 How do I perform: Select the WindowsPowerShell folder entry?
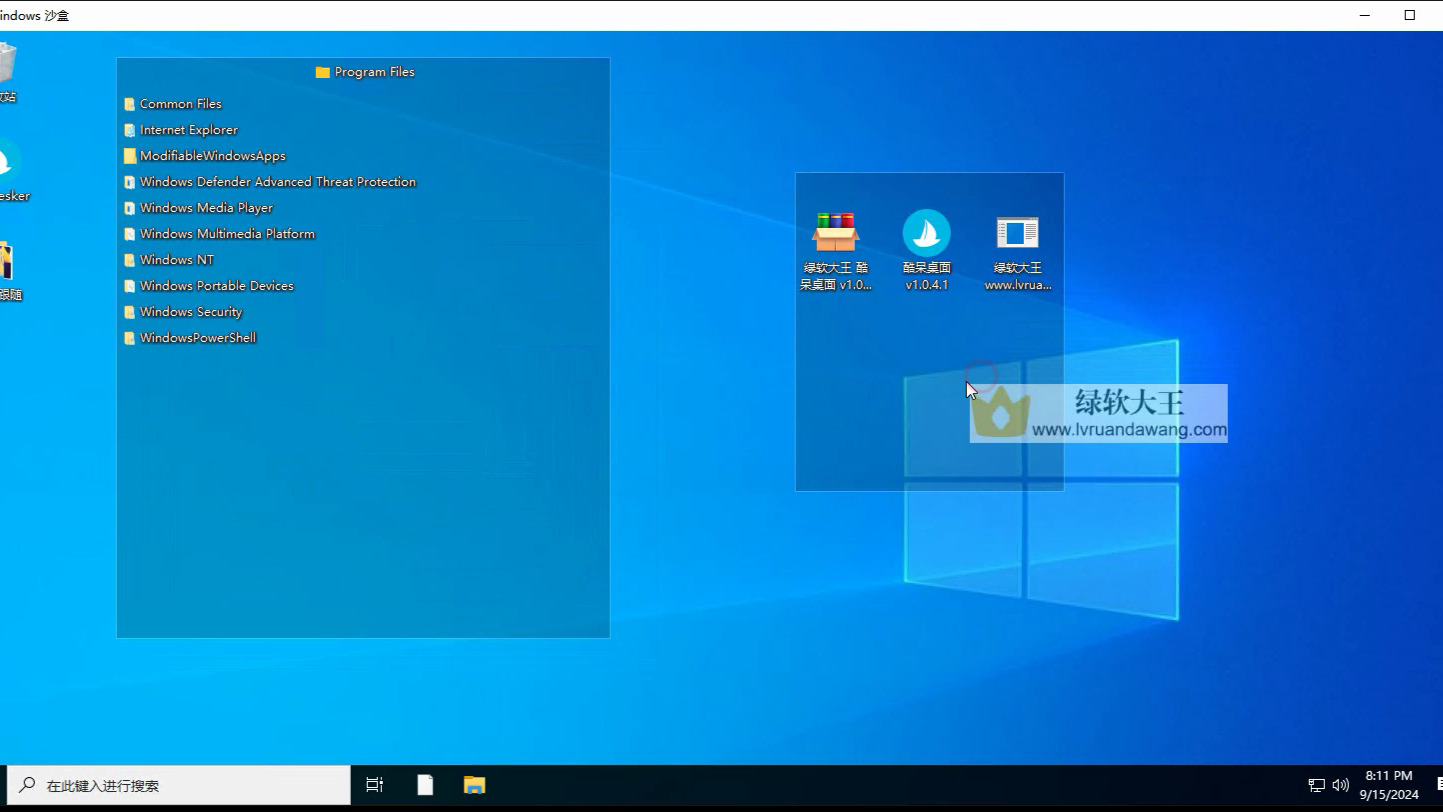coord(190,338)
